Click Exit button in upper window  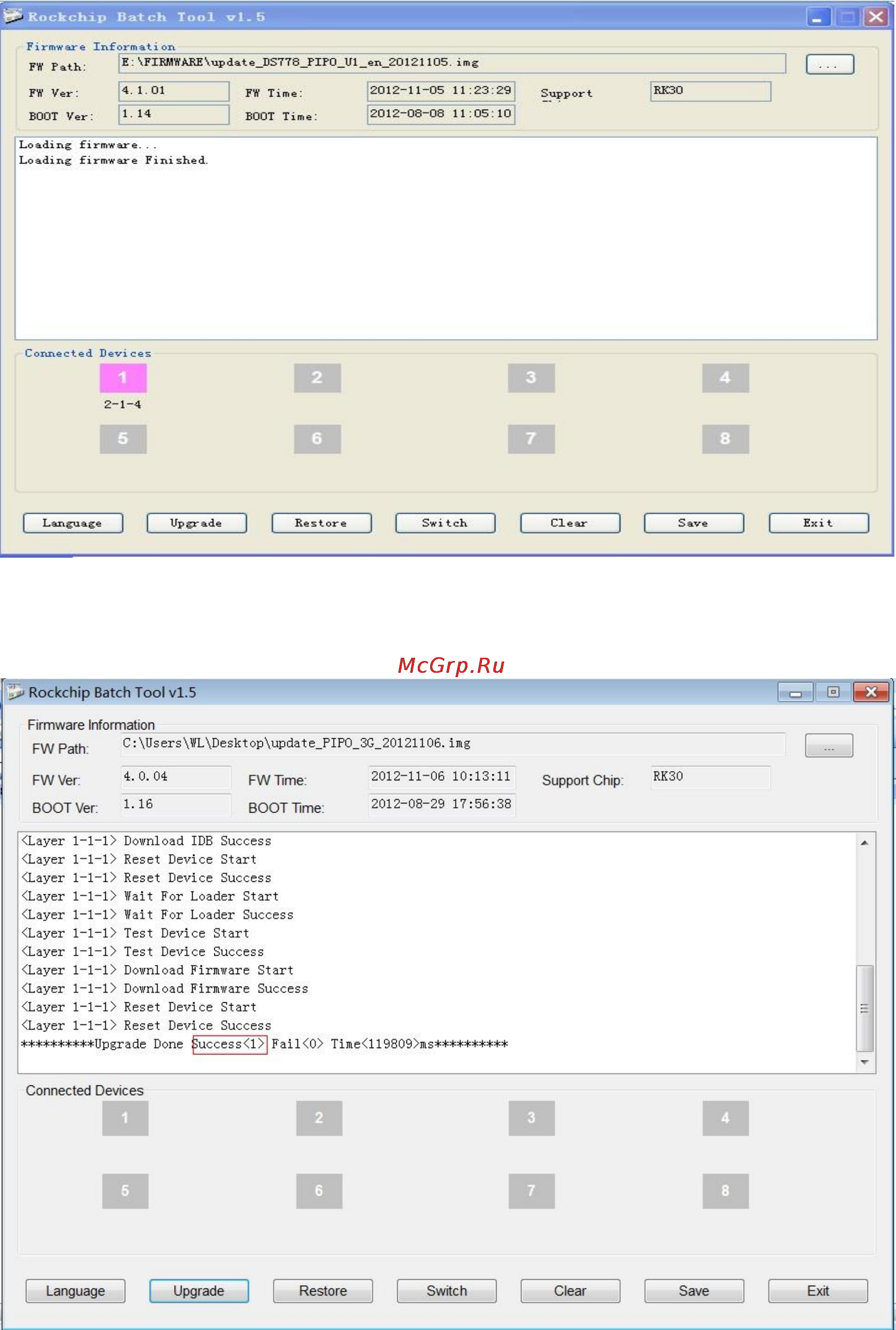(818, 523)
